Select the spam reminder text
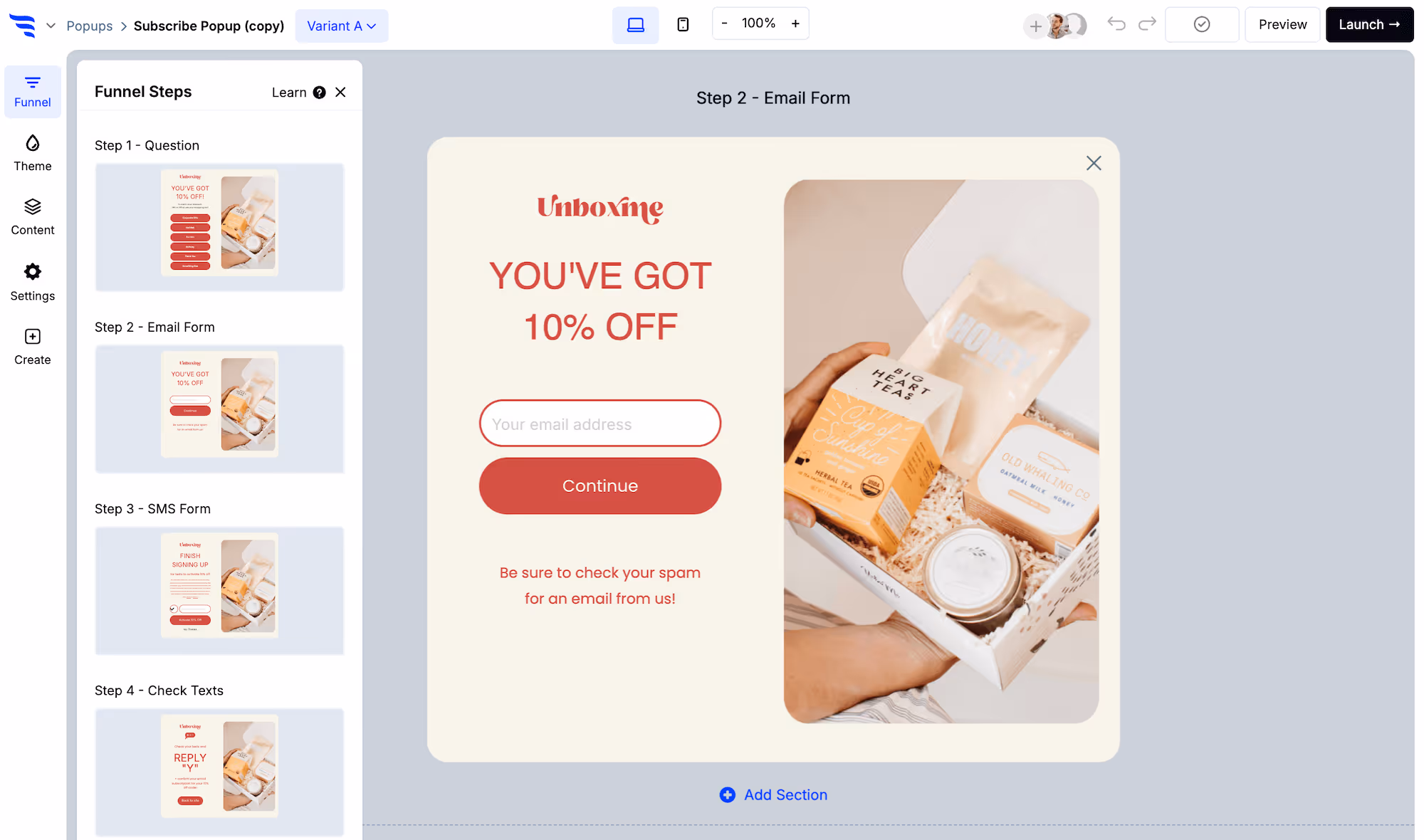The image size is (1424, 840). (600, 585)
